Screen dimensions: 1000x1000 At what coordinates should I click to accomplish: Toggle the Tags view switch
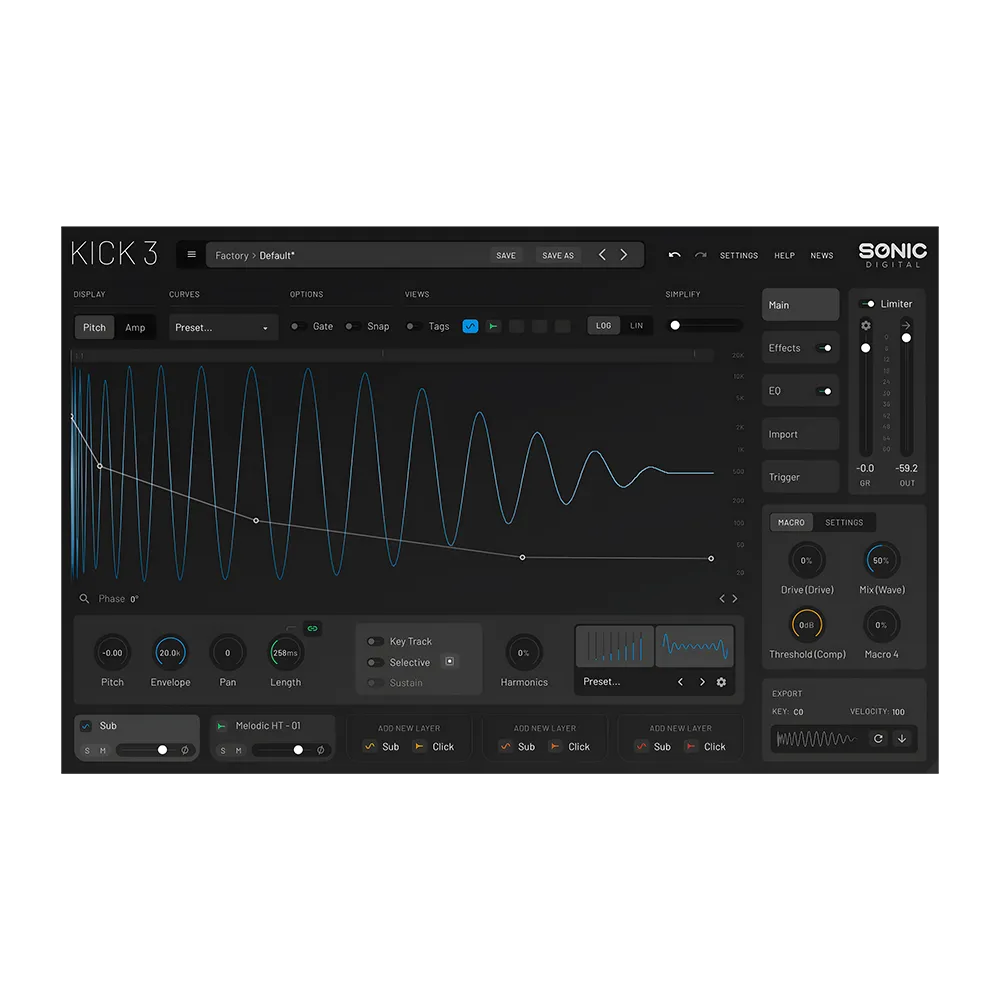point(413,327)
